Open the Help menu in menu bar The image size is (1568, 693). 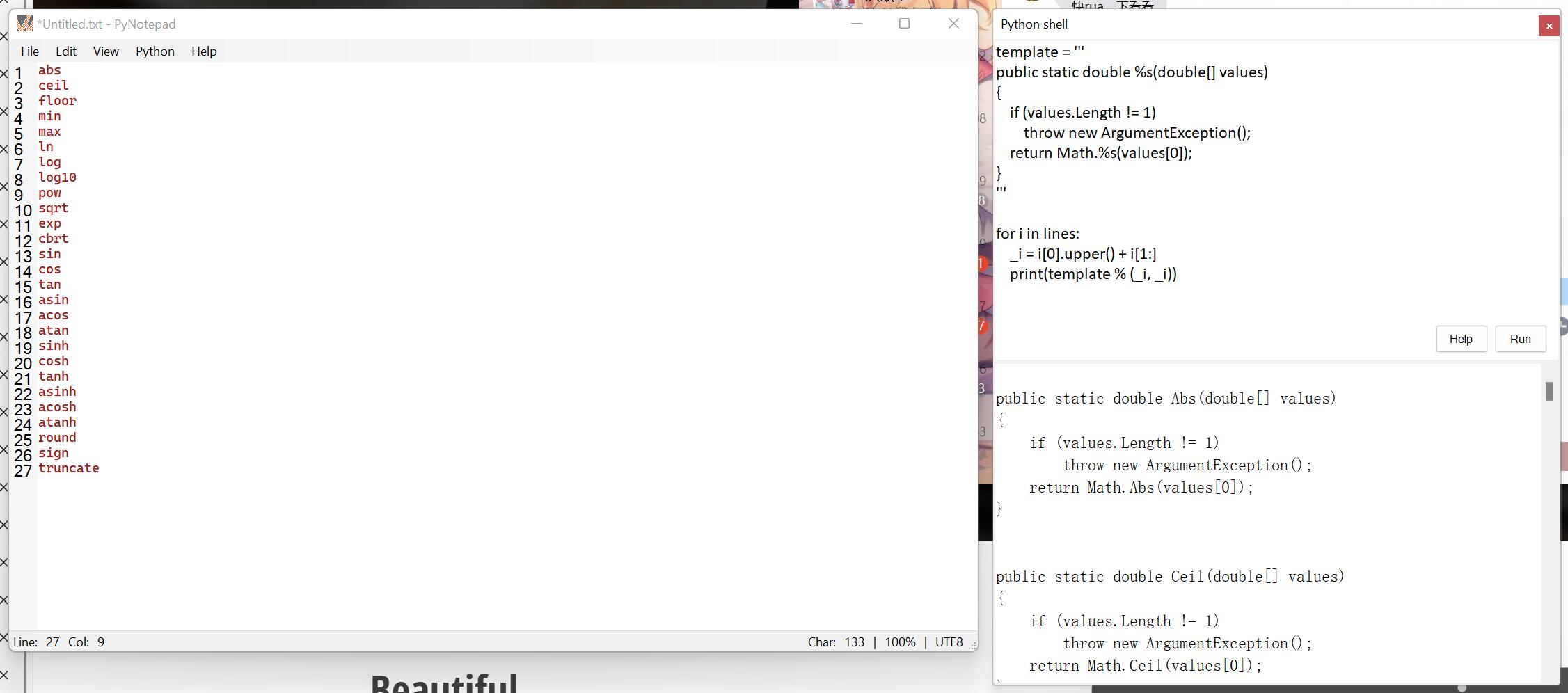coord(204,51)
